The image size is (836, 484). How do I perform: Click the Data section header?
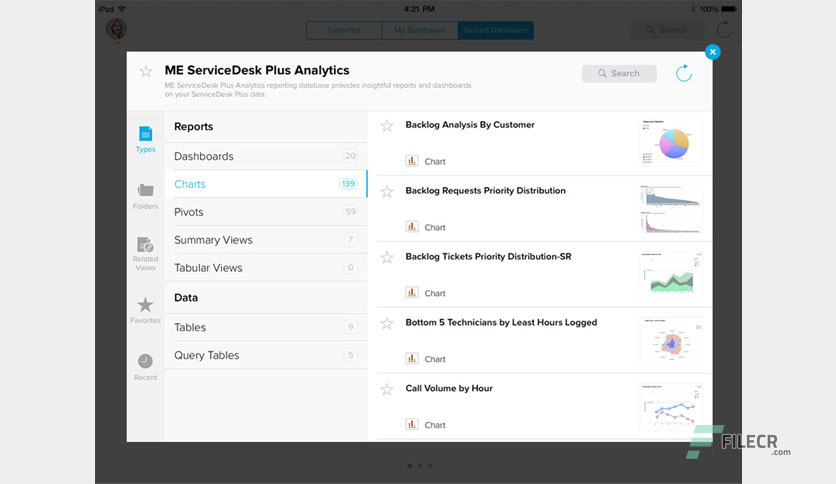pos(186,297)
